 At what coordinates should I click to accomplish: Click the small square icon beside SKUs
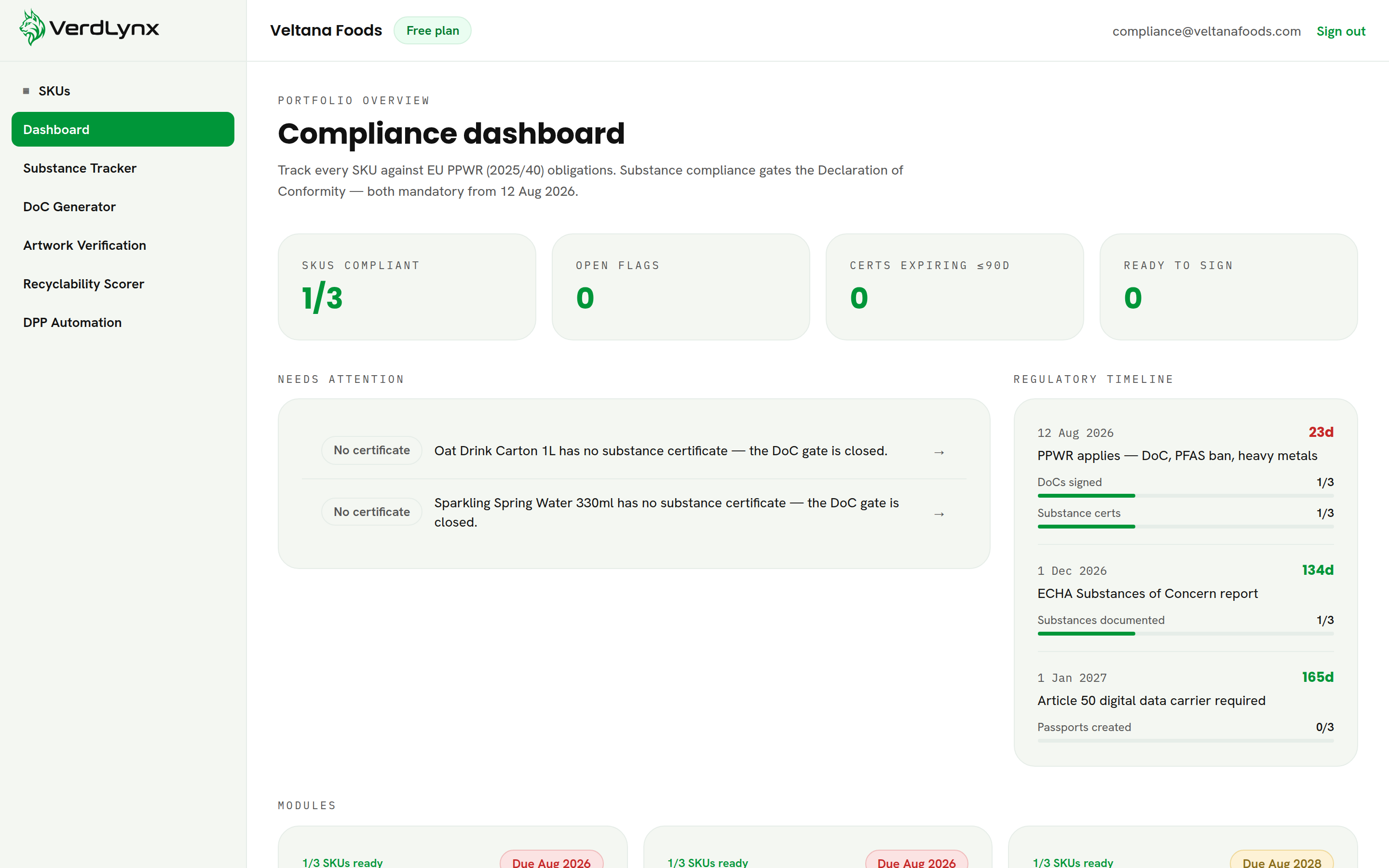click(26, 91)
